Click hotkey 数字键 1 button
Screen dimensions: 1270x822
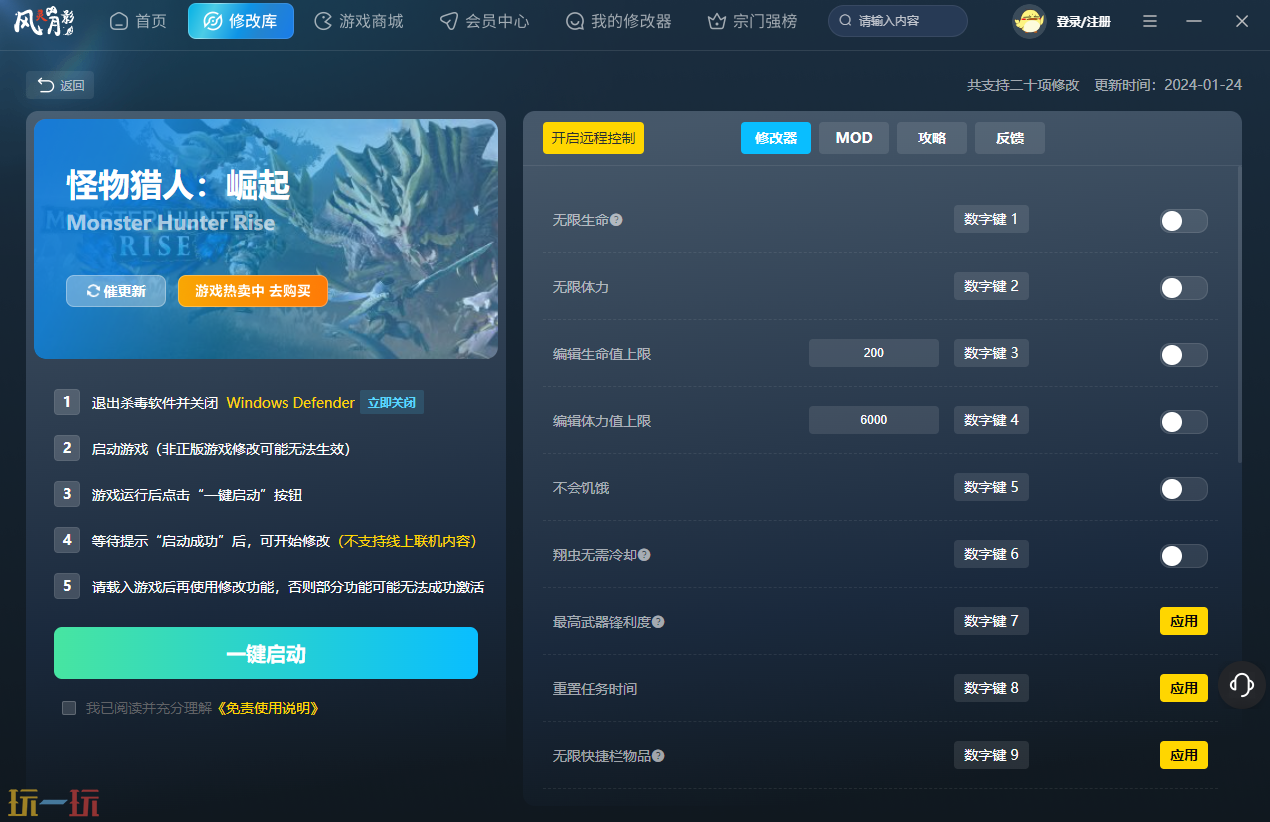tap(991, 219)
